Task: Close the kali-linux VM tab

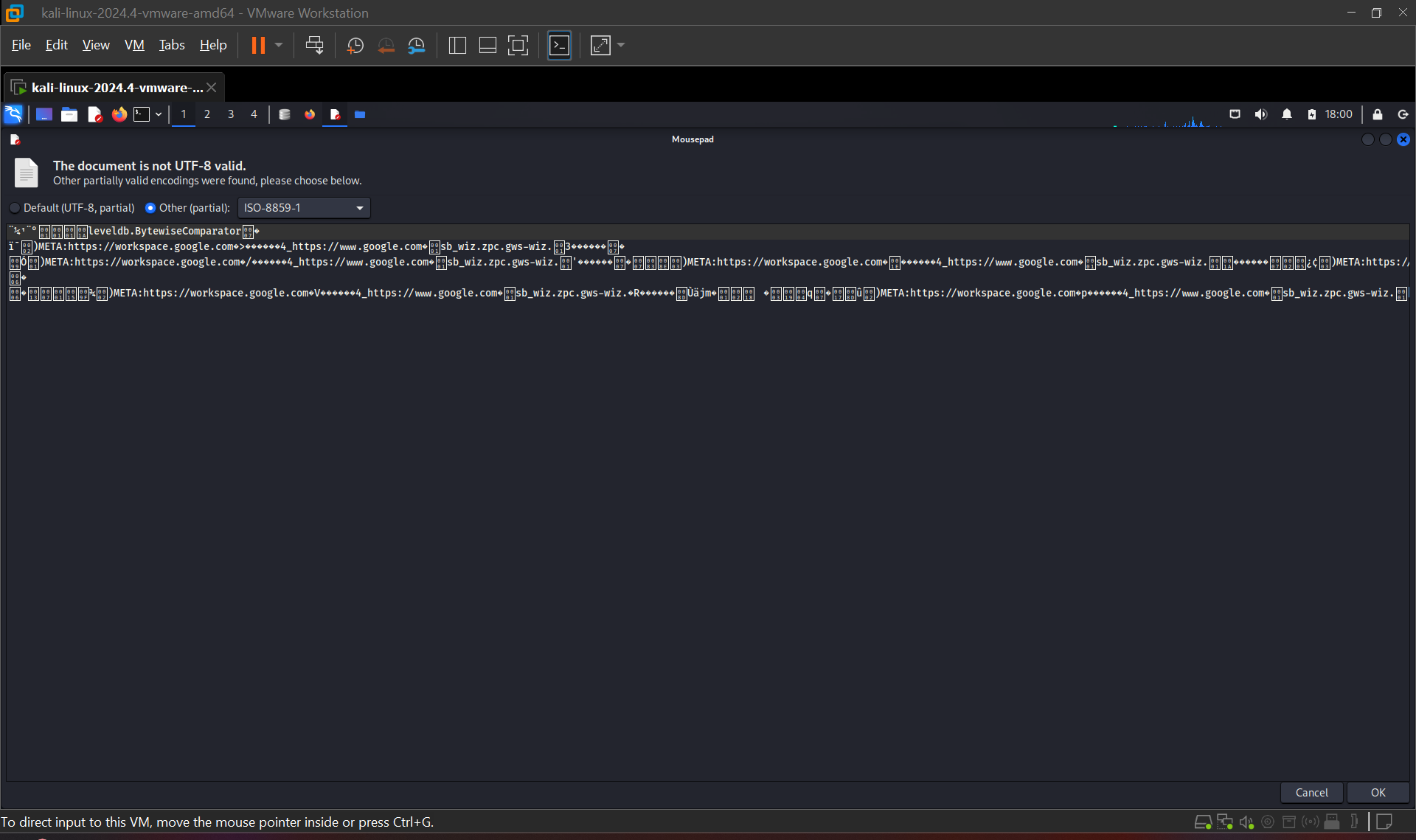Action: (212, 87)
